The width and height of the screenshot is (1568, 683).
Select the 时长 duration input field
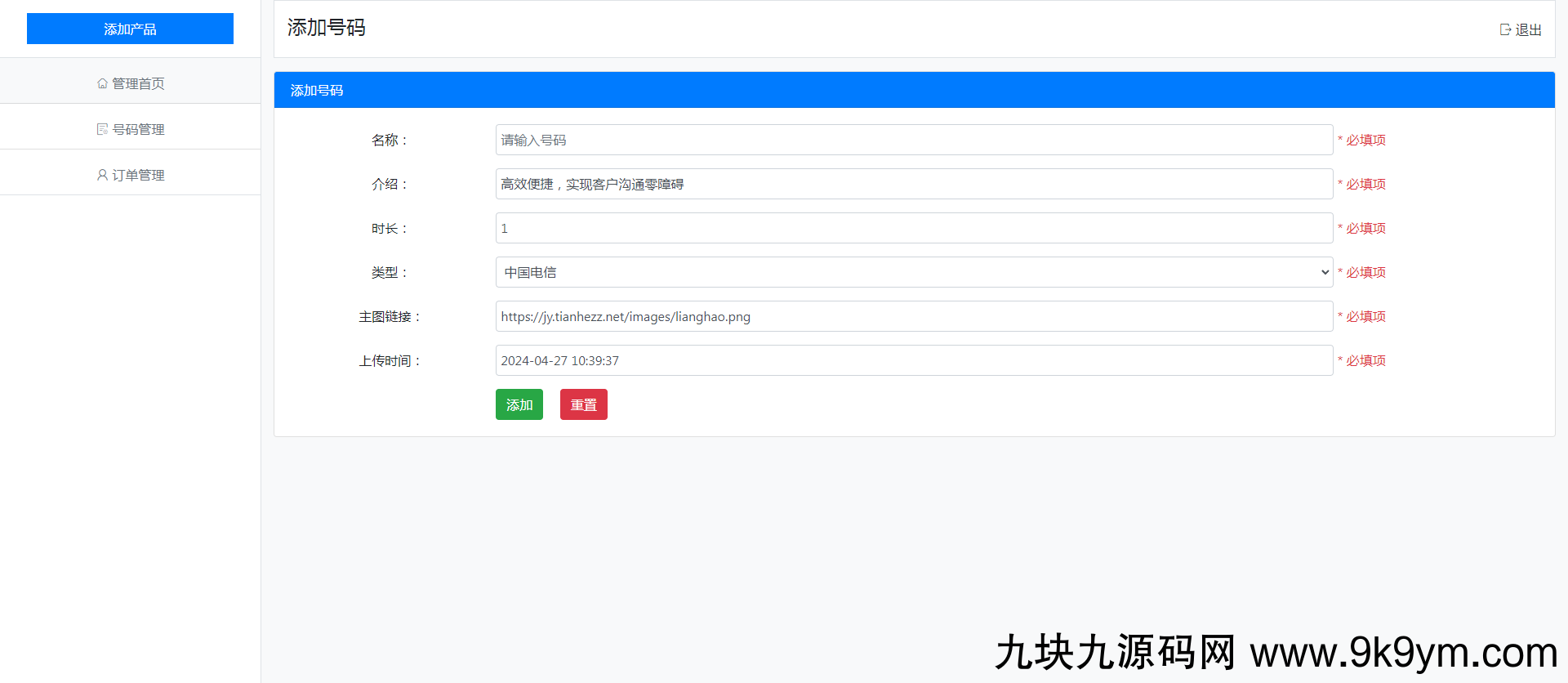[913, 228]
